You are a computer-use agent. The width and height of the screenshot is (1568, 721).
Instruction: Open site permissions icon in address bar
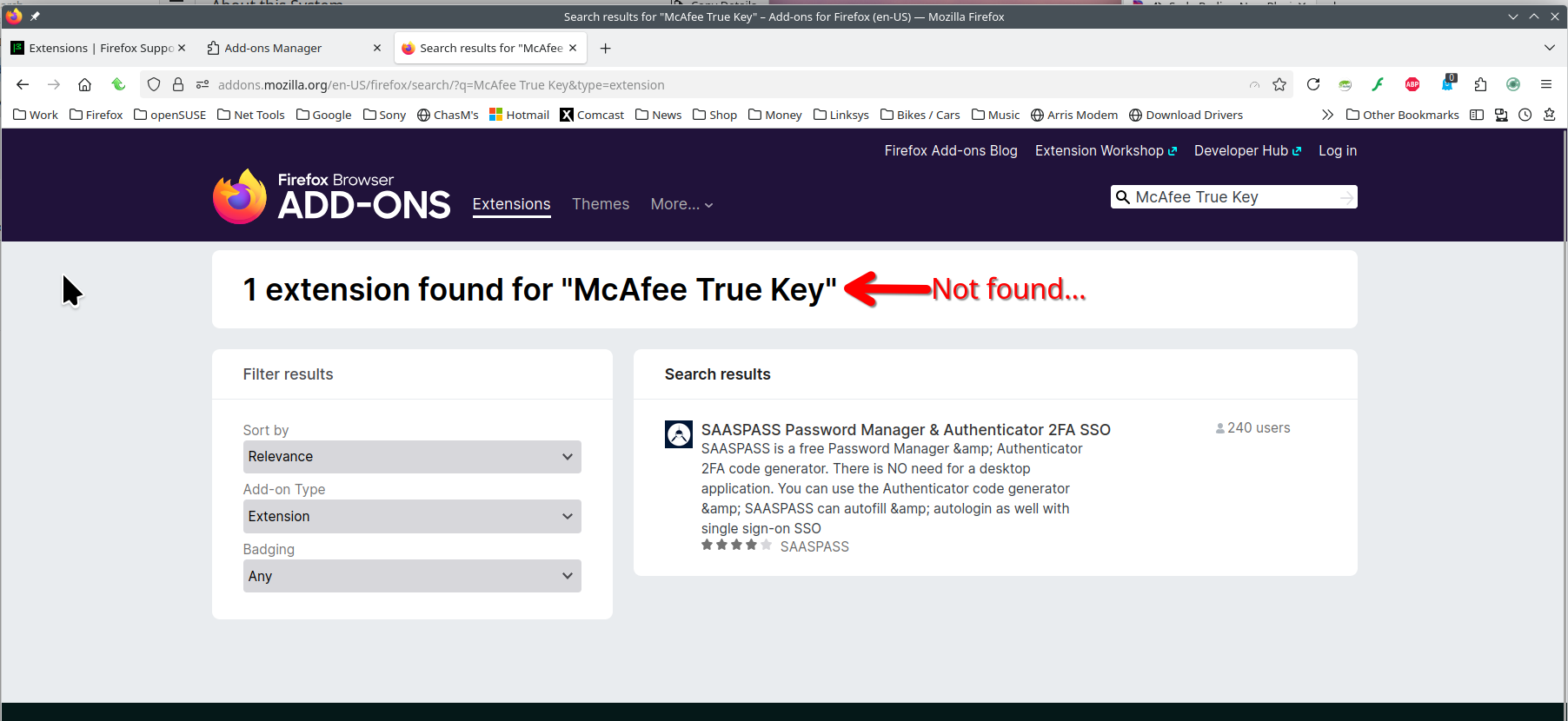(x=203, y=84)
